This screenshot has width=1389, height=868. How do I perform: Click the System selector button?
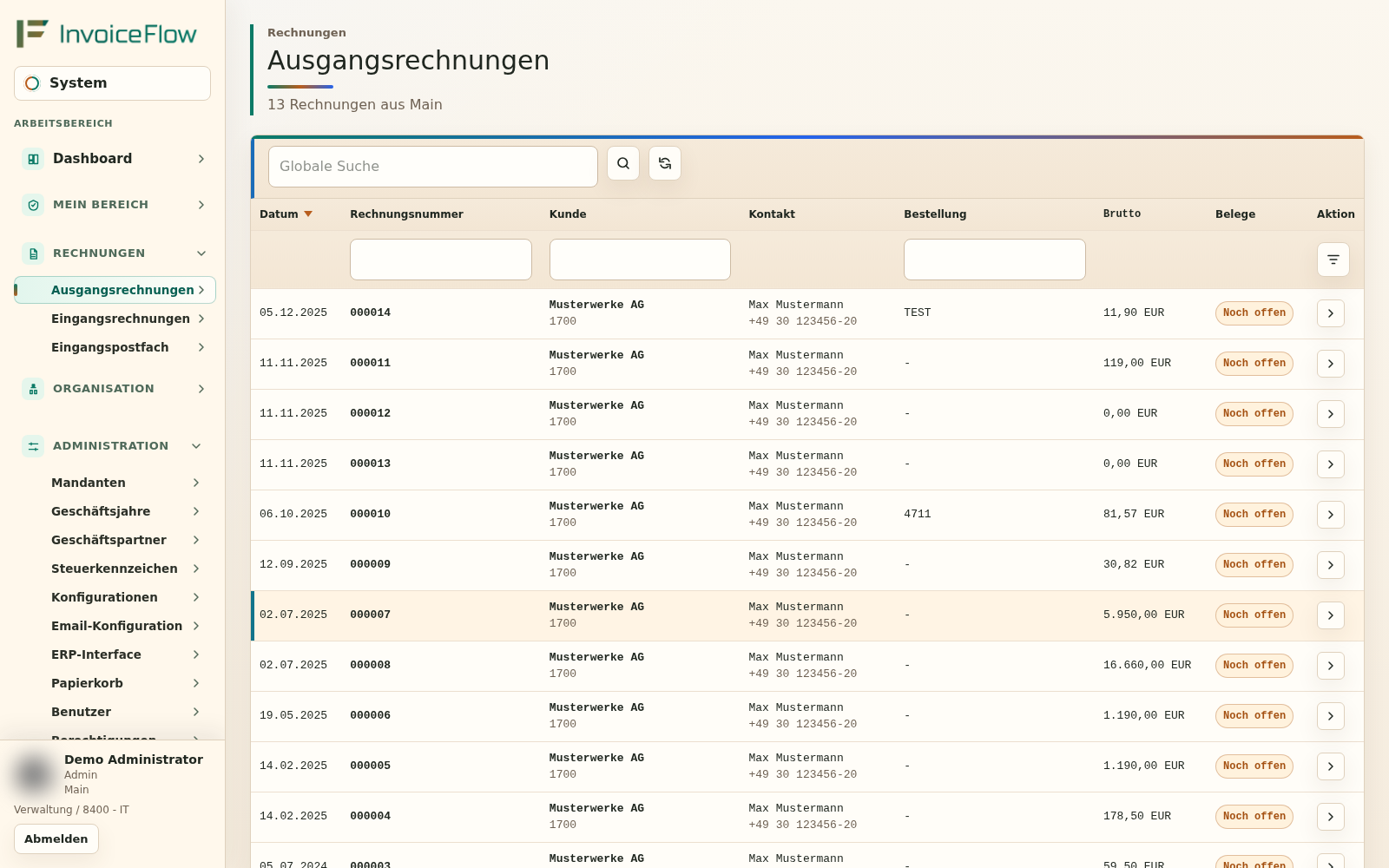pos(112,83)
